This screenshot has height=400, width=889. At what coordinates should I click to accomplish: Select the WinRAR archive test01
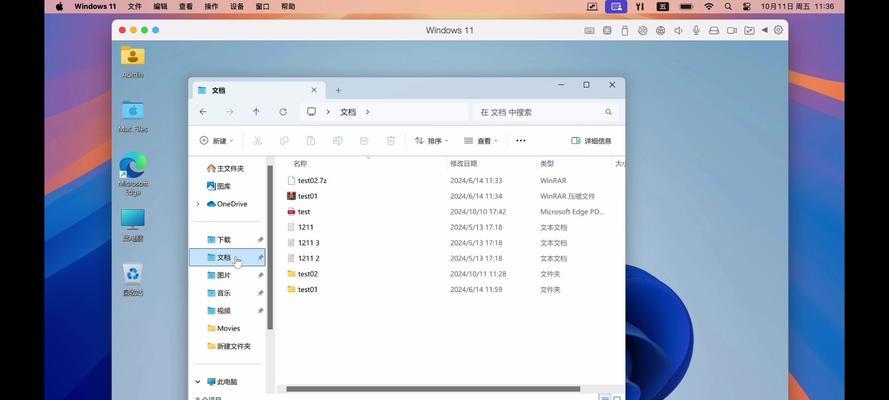302,196
